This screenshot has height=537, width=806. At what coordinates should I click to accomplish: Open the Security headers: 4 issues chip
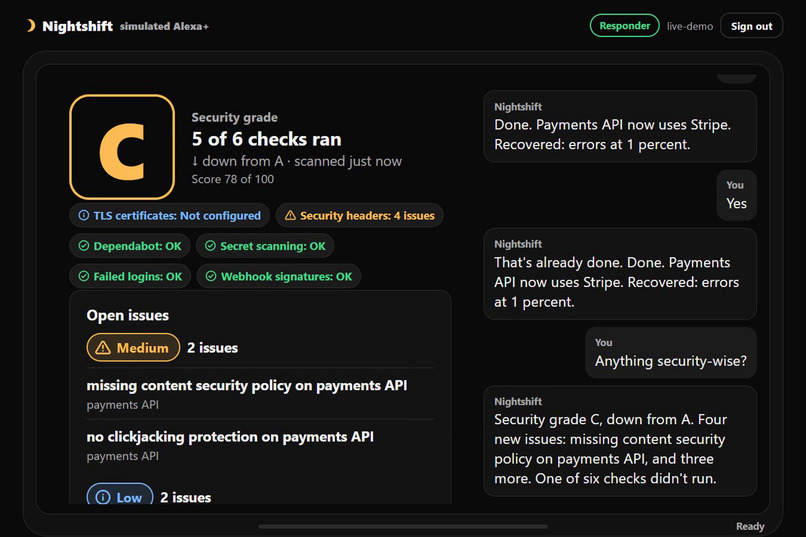click(359, 215)
